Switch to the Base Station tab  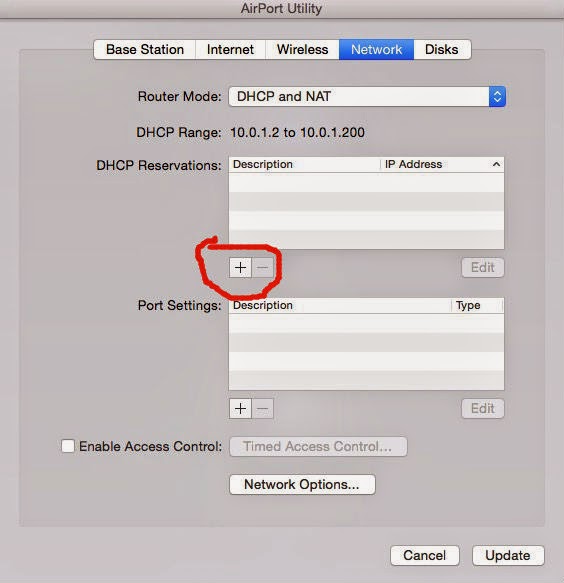point(145,49)
